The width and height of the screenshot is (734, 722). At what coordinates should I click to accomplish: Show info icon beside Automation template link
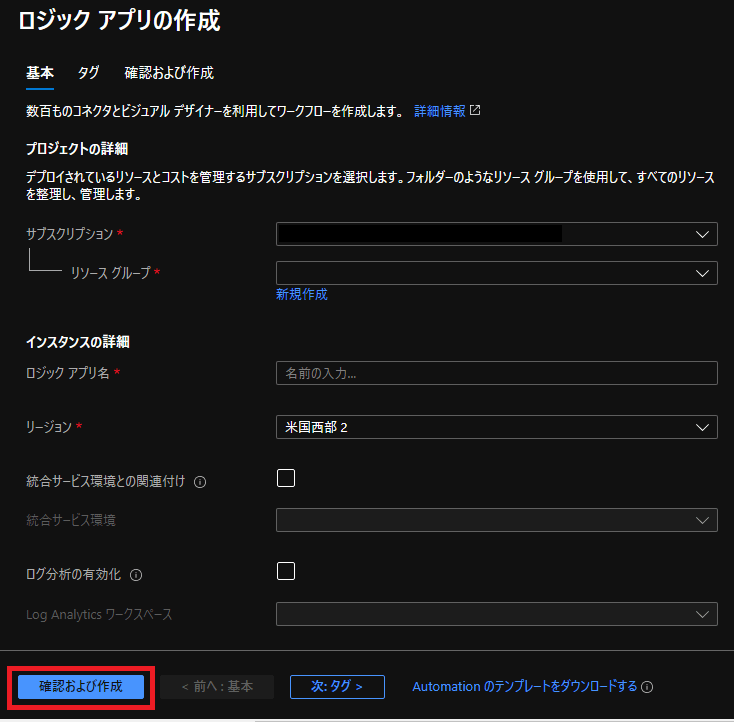(x=647, y=687)
